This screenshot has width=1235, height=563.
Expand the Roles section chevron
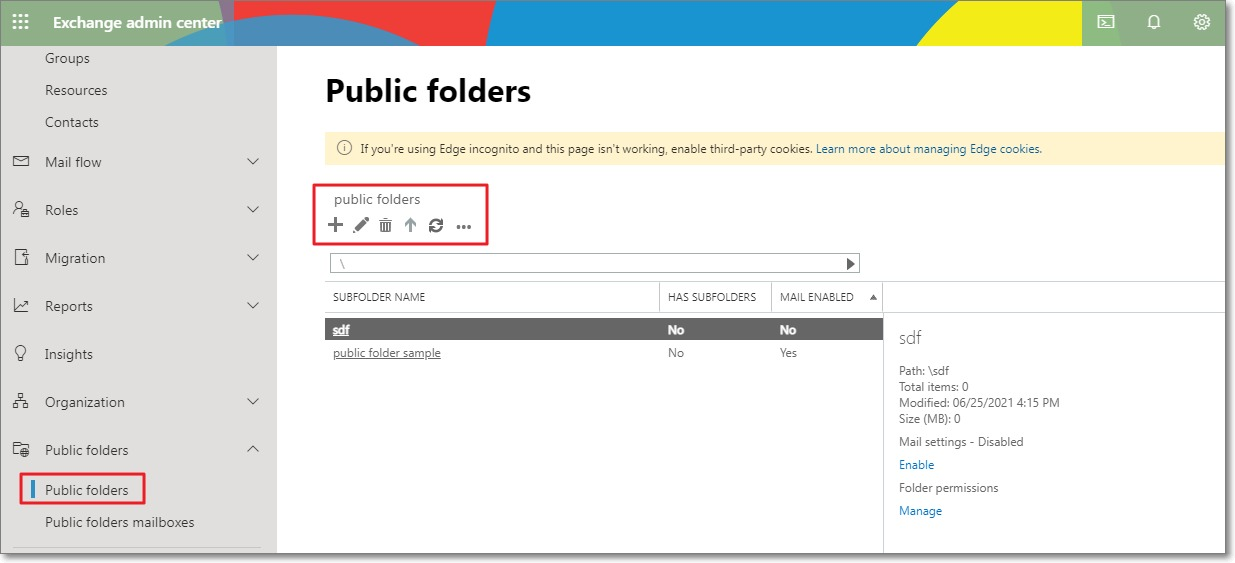click(x=253, y=210)
